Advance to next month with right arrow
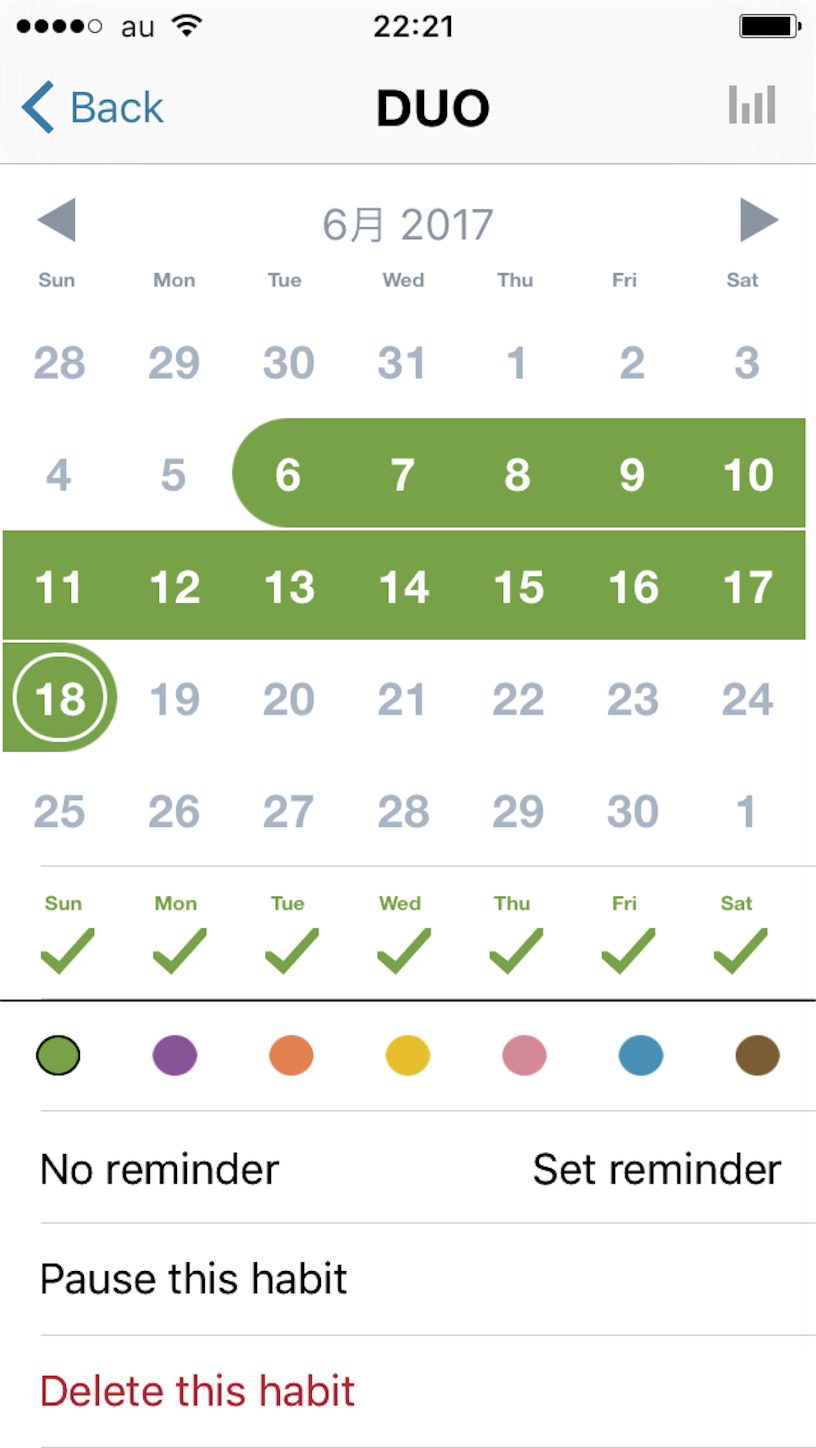This screenshot has width=816, height=1448. pyautogui.click(x=759, y=220)
